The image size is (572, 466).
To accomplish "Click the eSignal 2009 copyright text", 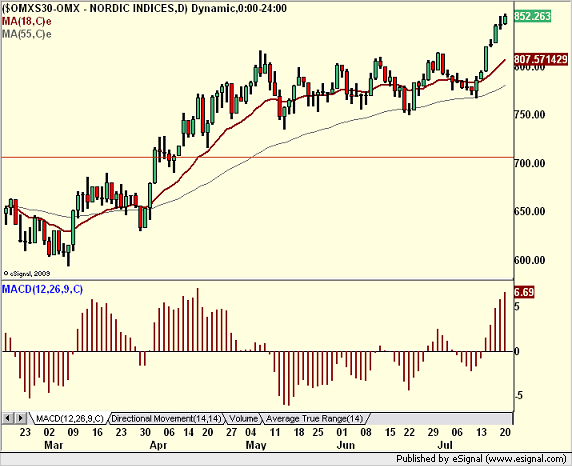I will (x=27, y=273).
